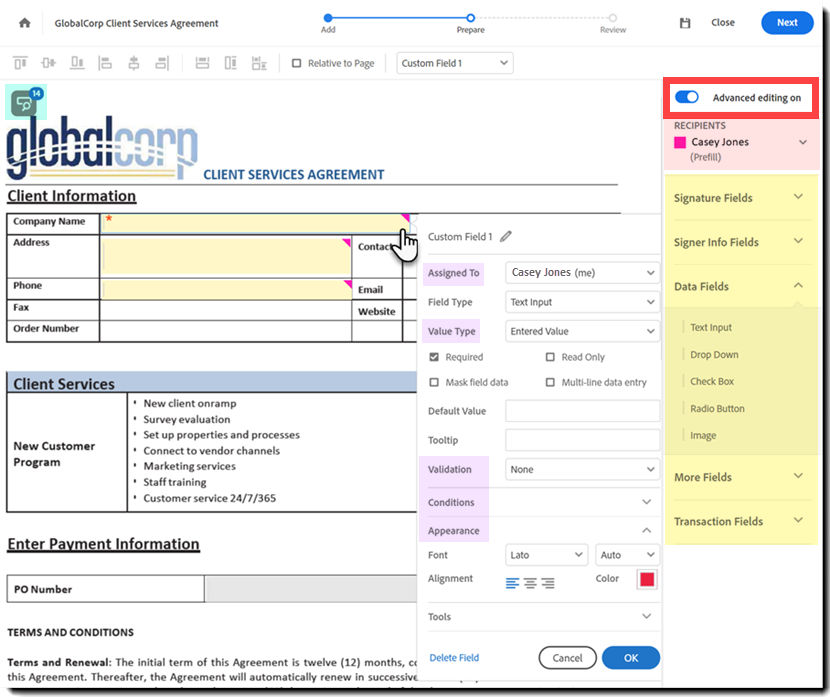Select the Phone form field
Image resolution: width=830 pixels, height=697 pixels.
tap(227, 289)
